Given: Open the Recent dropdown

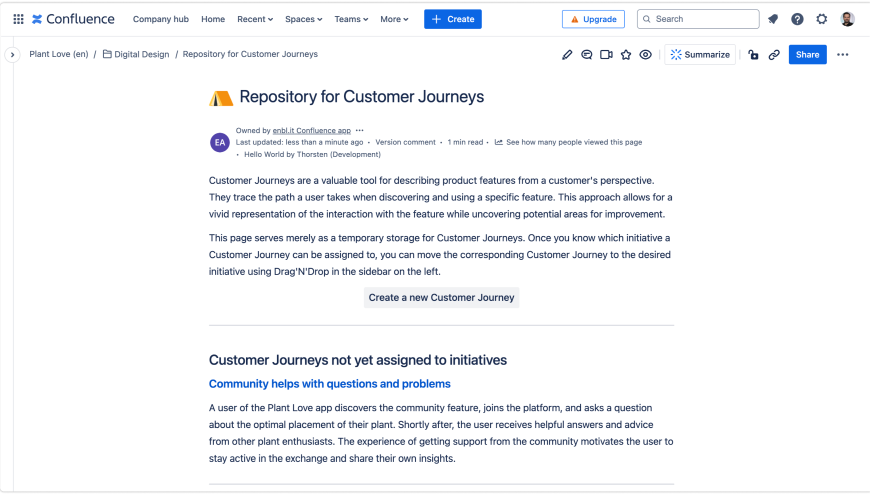Looking at the screenshot, I should (255, 19).
